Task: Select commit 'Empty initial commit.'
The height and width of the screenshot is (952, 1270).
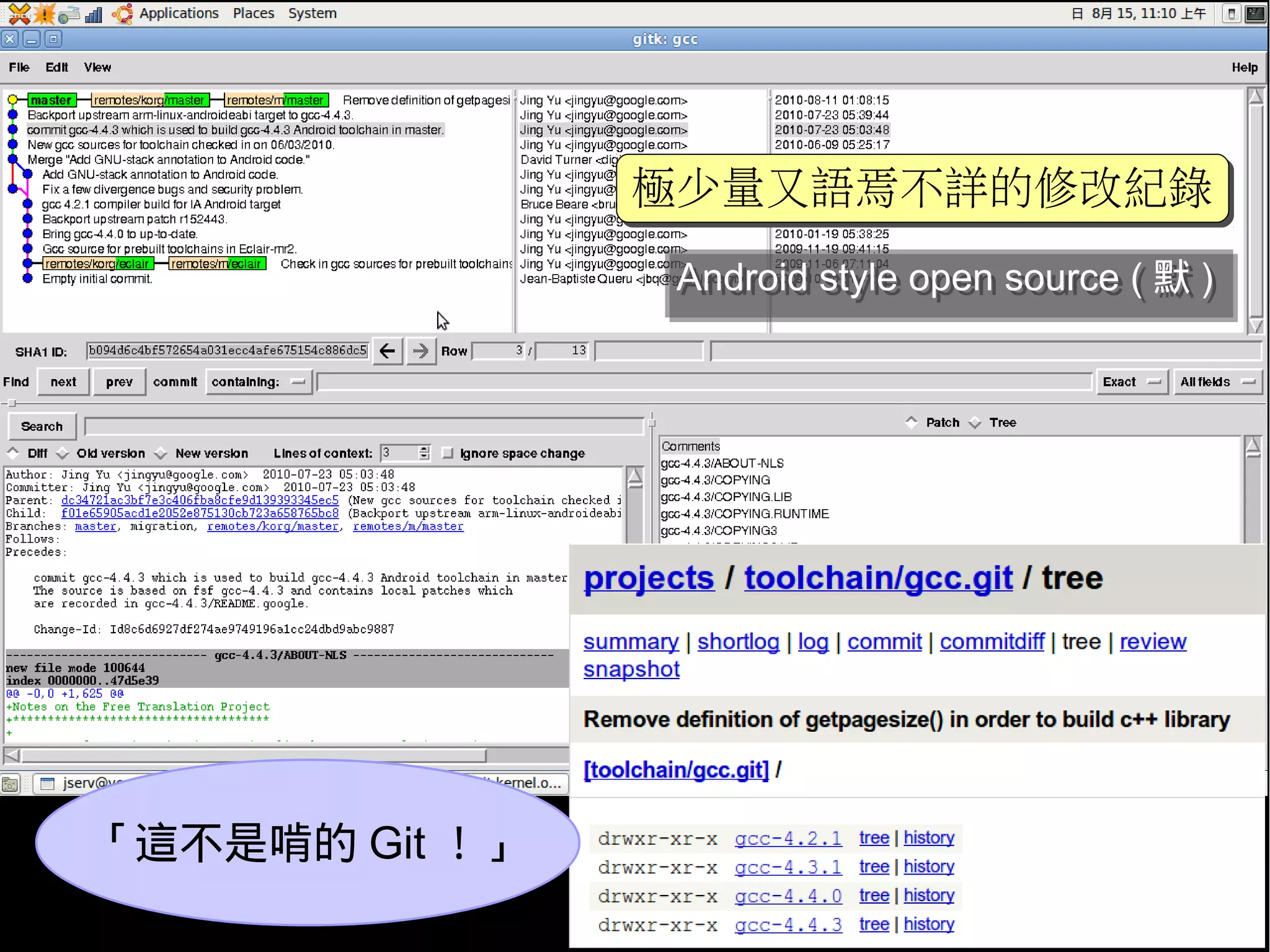Action: pyautogui.click(x=97, y=278)
